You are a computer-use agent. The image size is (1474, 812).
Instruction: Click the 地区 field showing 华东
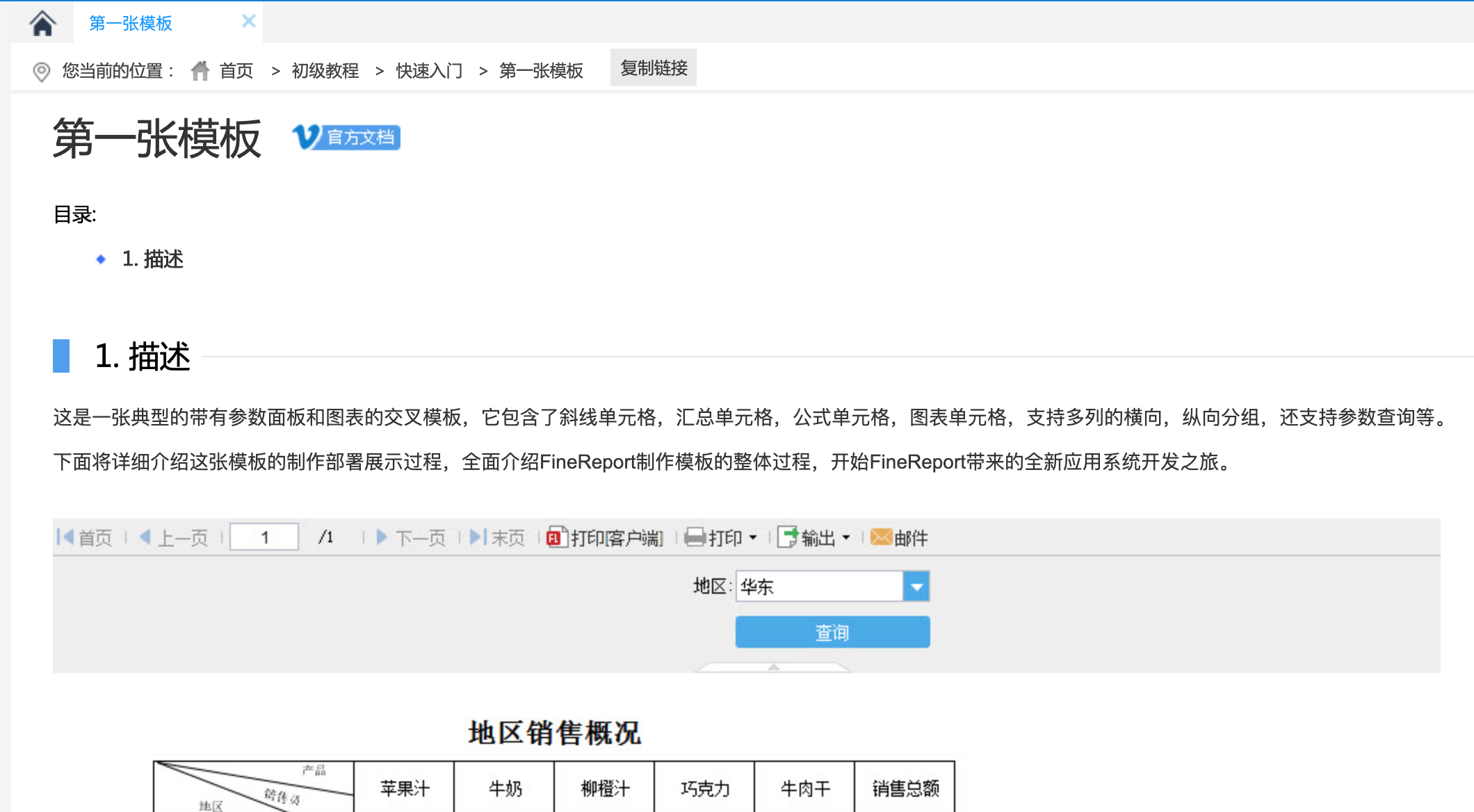[x=820, y=587]
